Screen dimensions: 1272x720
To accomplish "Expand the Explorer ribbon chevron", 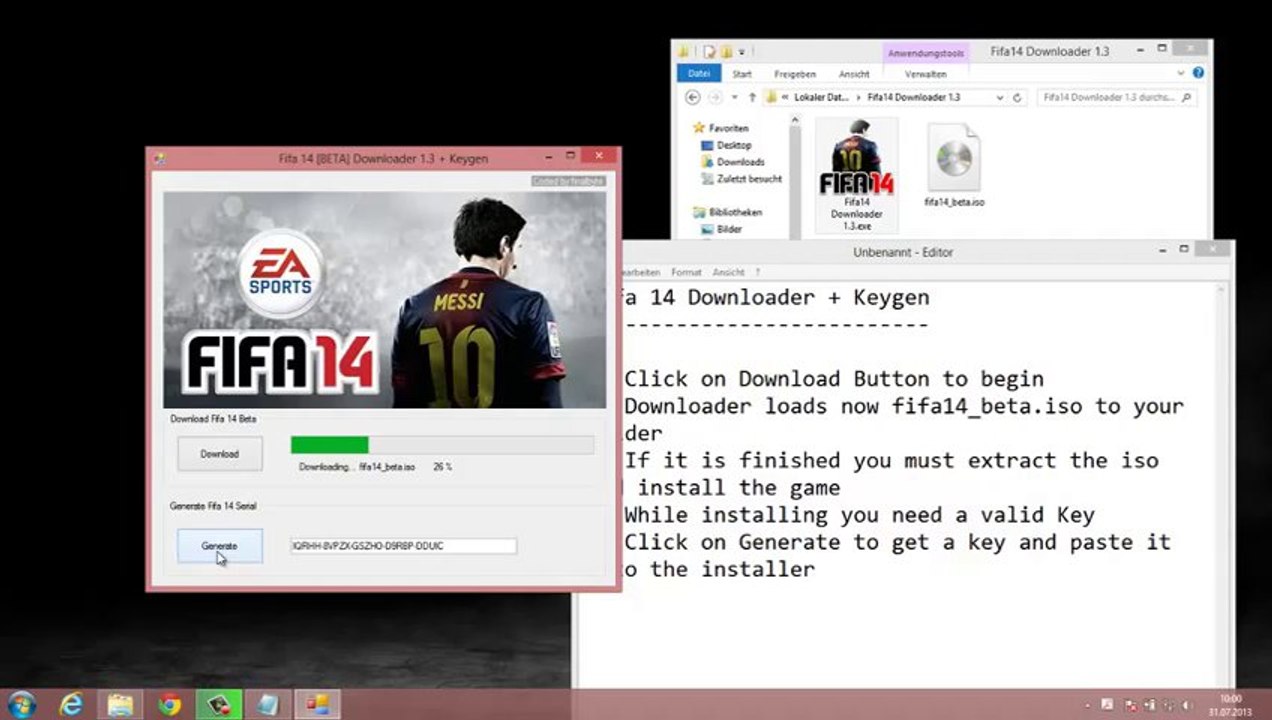I will click(x=1183, y=73).
